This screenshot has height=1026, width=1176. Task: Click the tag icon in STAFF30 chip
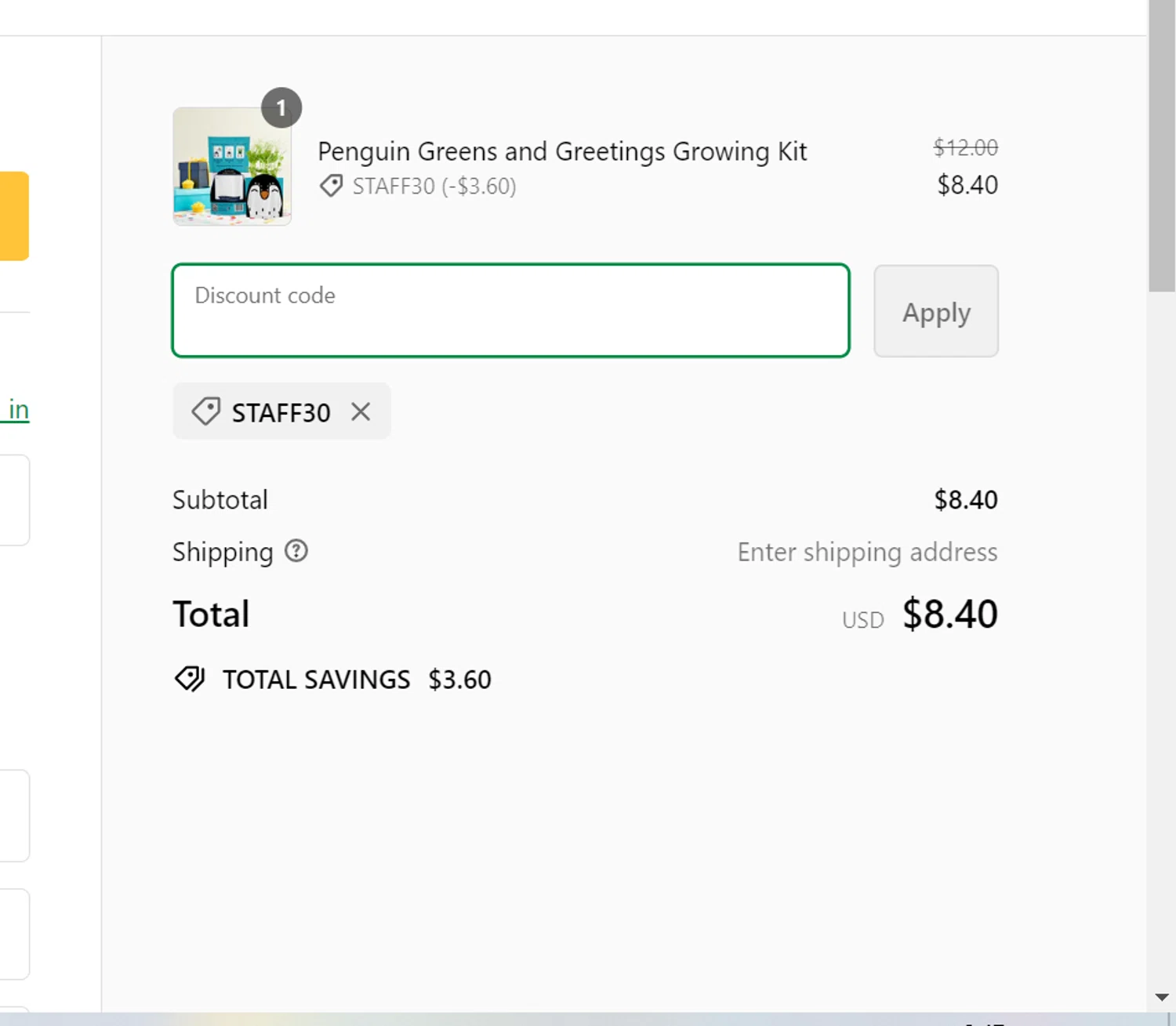click(x=206, y=411)
